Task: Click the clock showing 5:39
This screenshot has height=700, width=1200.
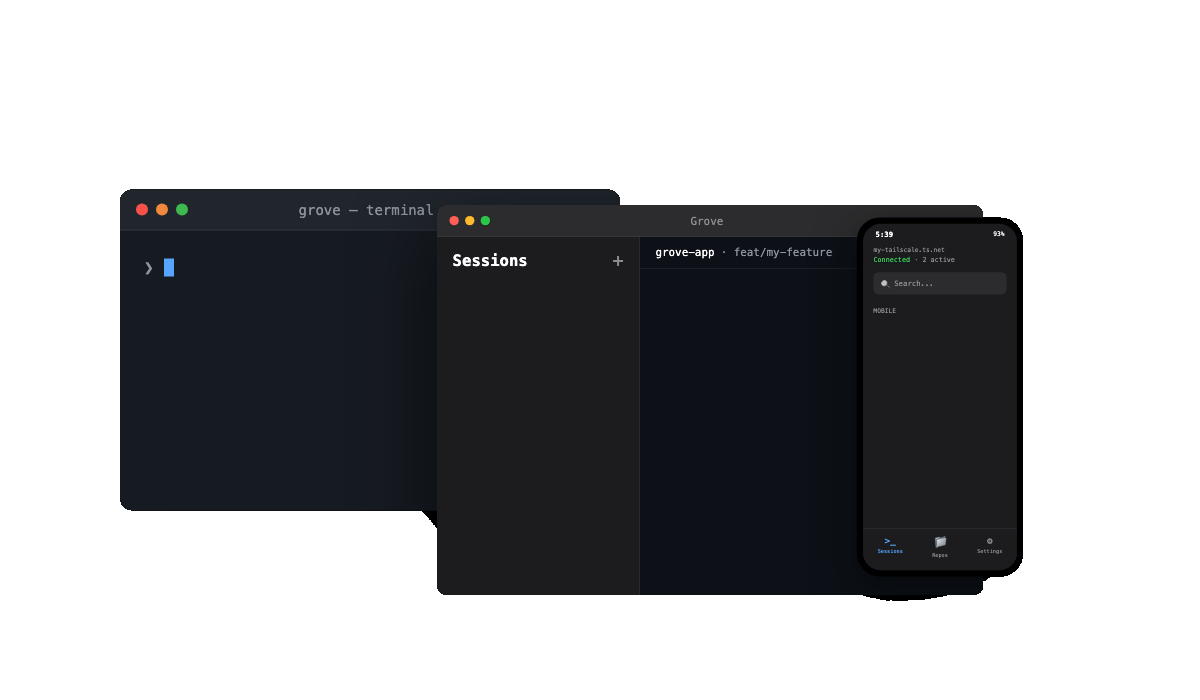Action: click(x=884, y=233)
